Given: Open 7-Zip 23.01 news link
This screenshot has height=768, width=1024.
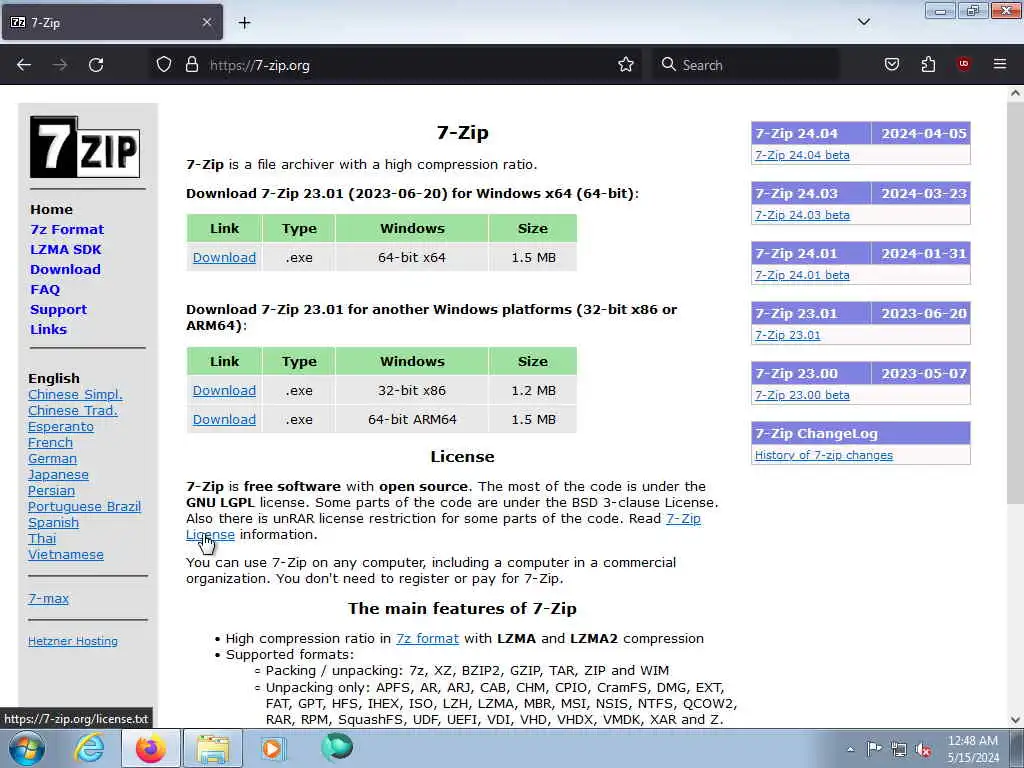Looking at the screenshot, I should 788,335.
